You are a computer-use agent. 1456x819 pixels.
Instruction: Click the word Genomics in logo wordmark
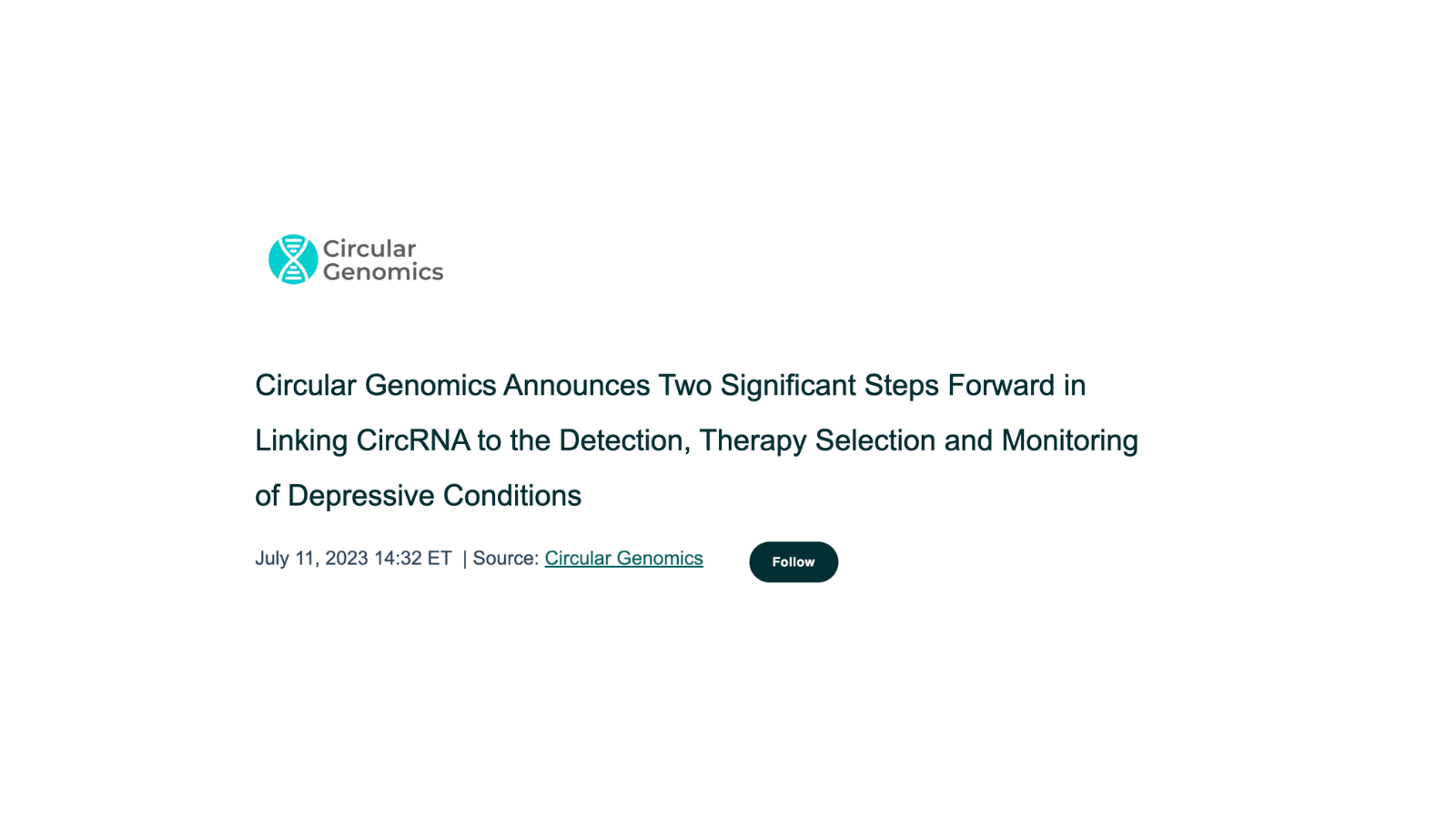[383, 271]
